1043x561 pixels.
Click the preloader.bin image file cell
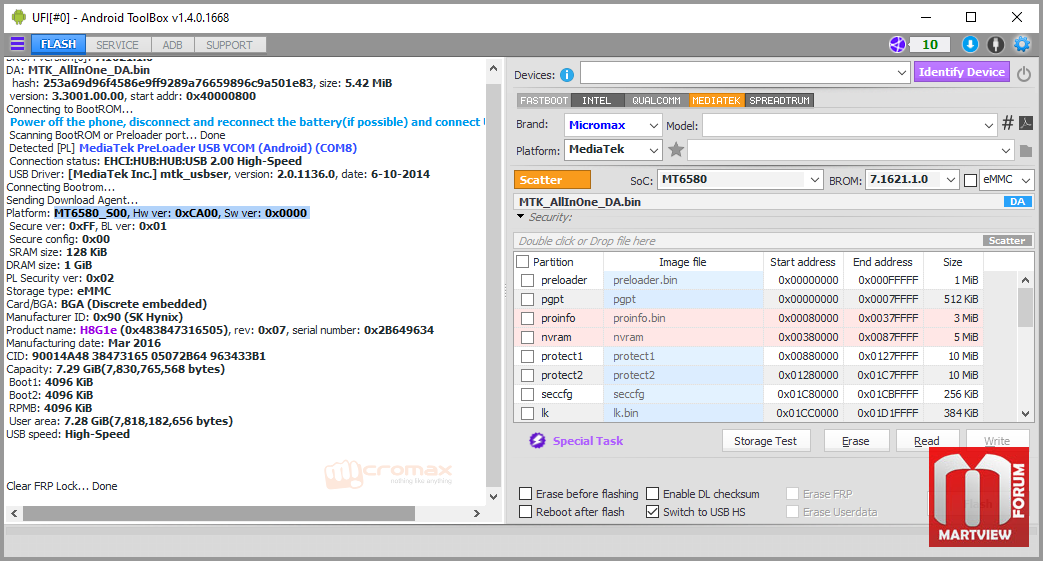pyautogui.click(x=683, y=280)
